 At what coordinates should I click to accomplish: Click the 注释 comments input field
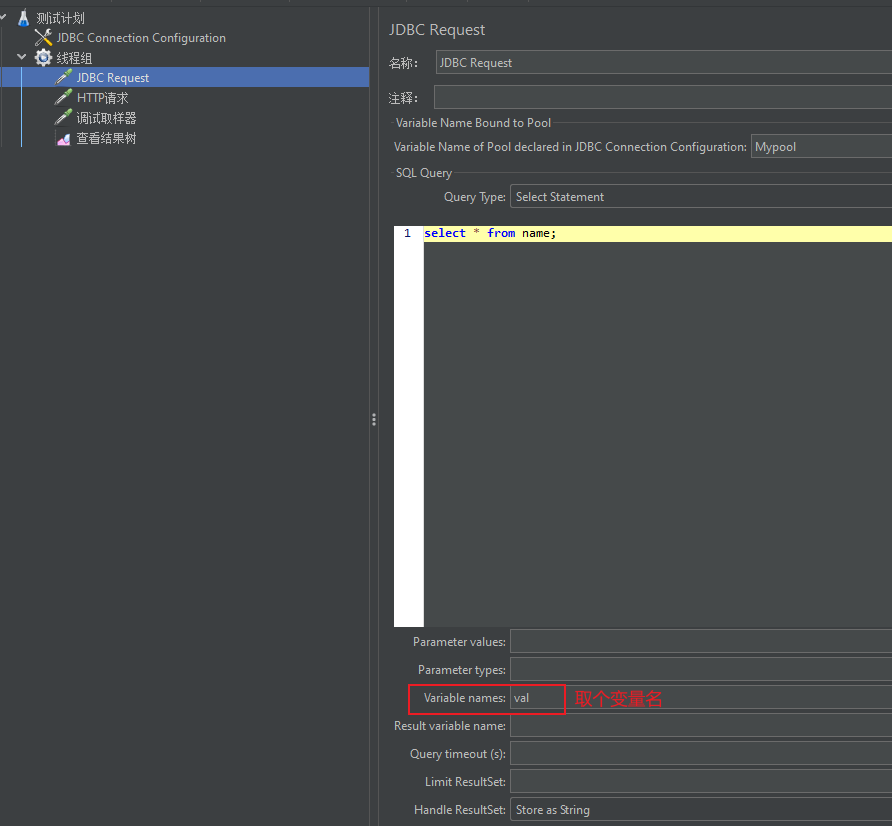tap(663, 97)
